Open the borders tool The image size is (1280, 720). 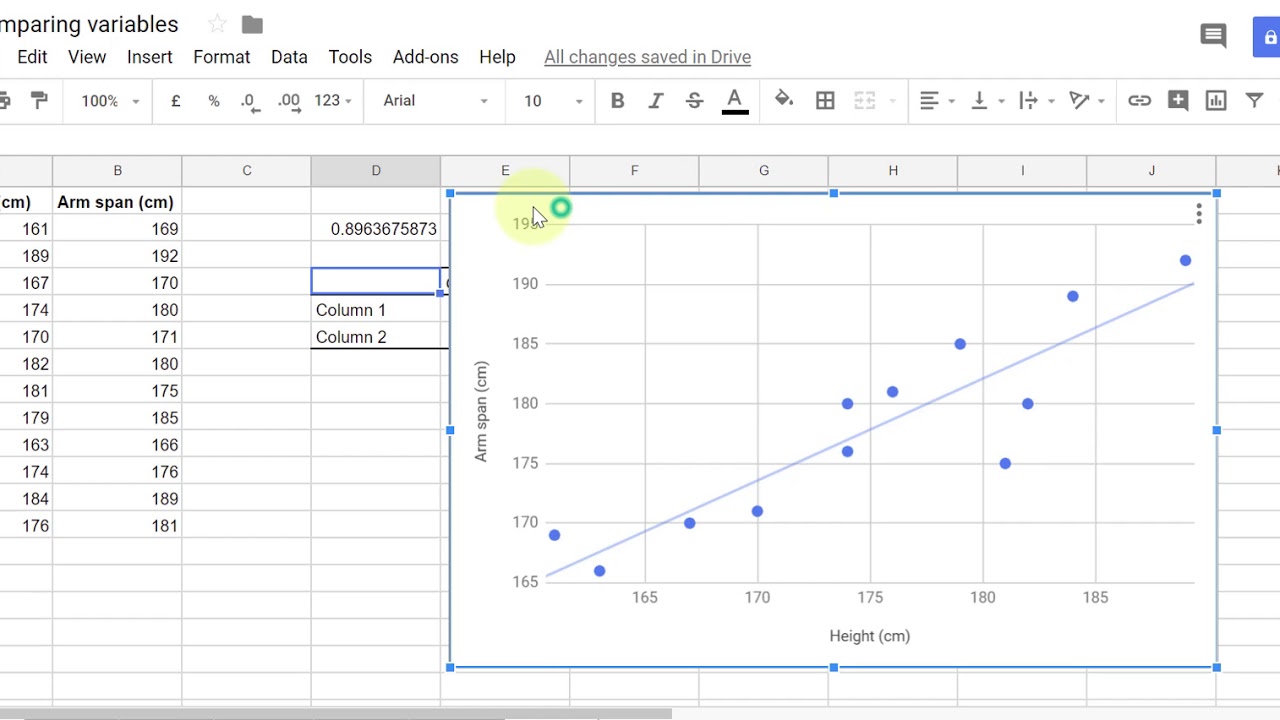pyautogui.click(x=825, y=100)
